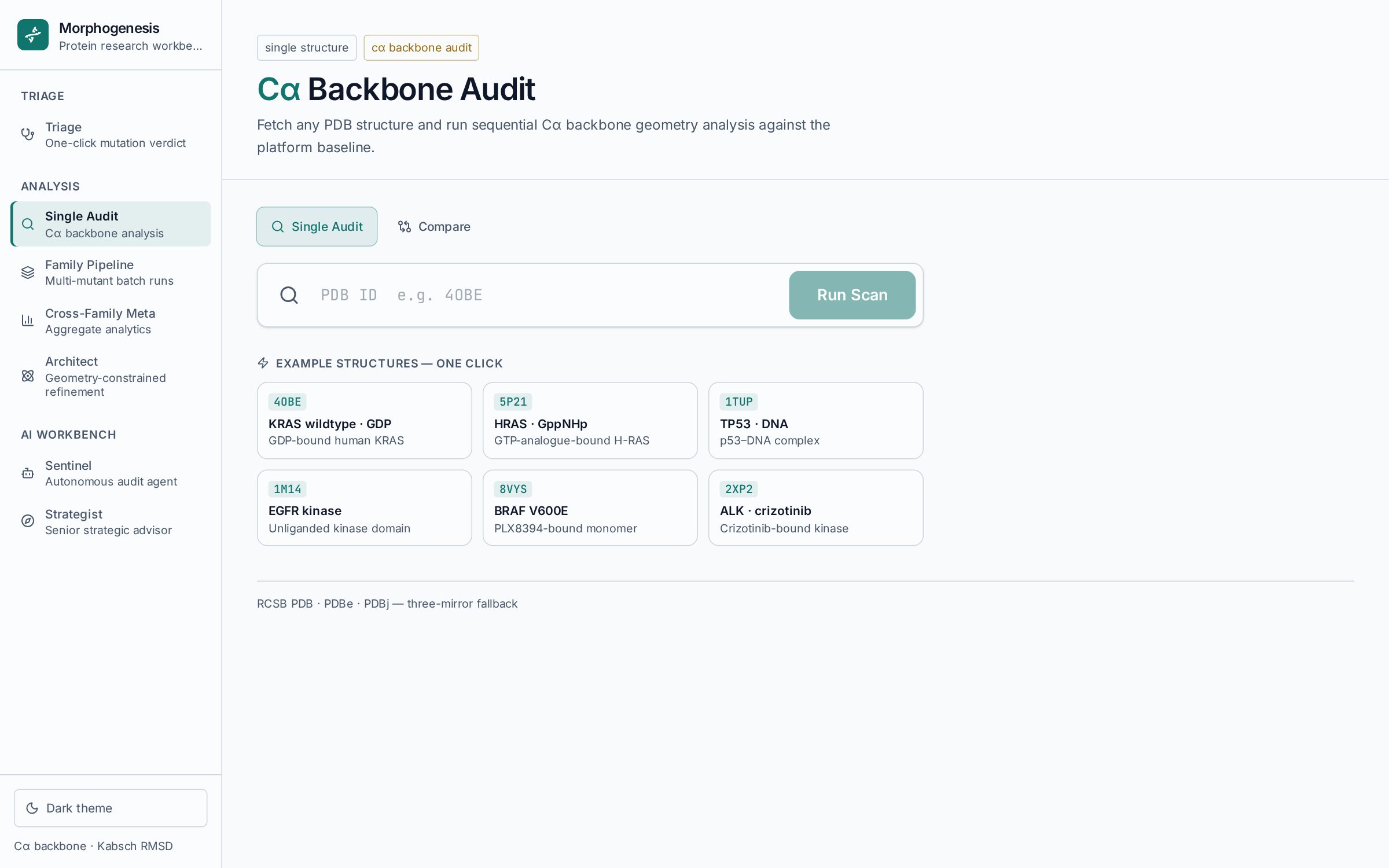Open Sentinel autonomous audit agent
This screenshot has width=1389, height=868.
coord(111,473)
